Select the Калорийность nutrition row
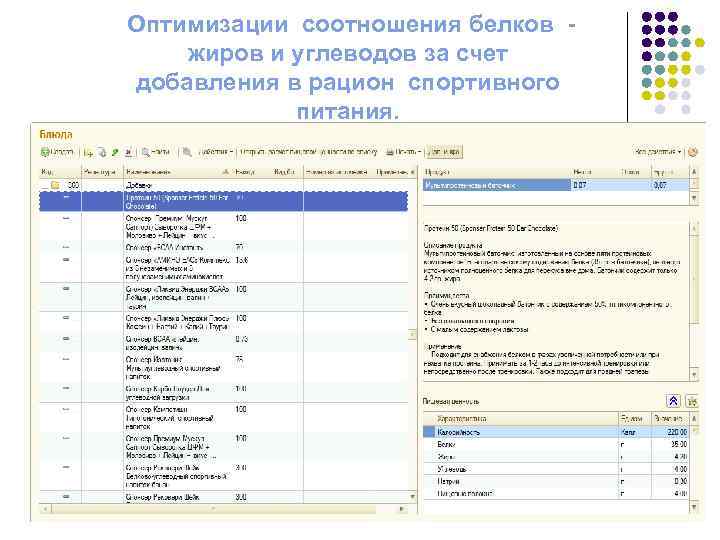 556,432
